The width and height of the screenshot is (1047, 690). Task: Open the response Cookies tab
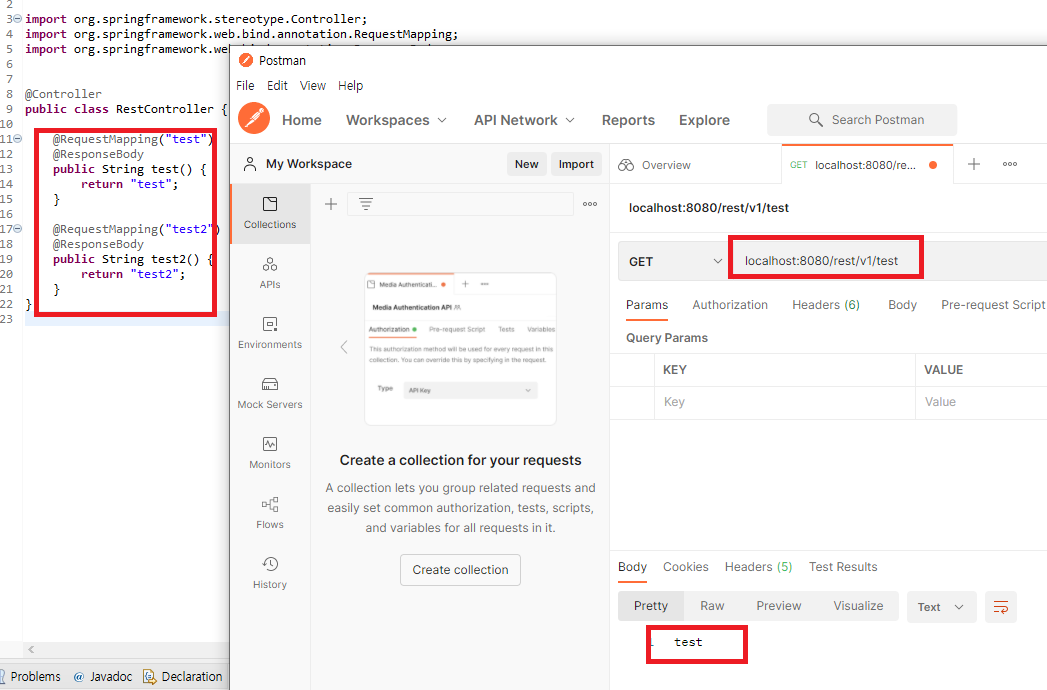686,566
